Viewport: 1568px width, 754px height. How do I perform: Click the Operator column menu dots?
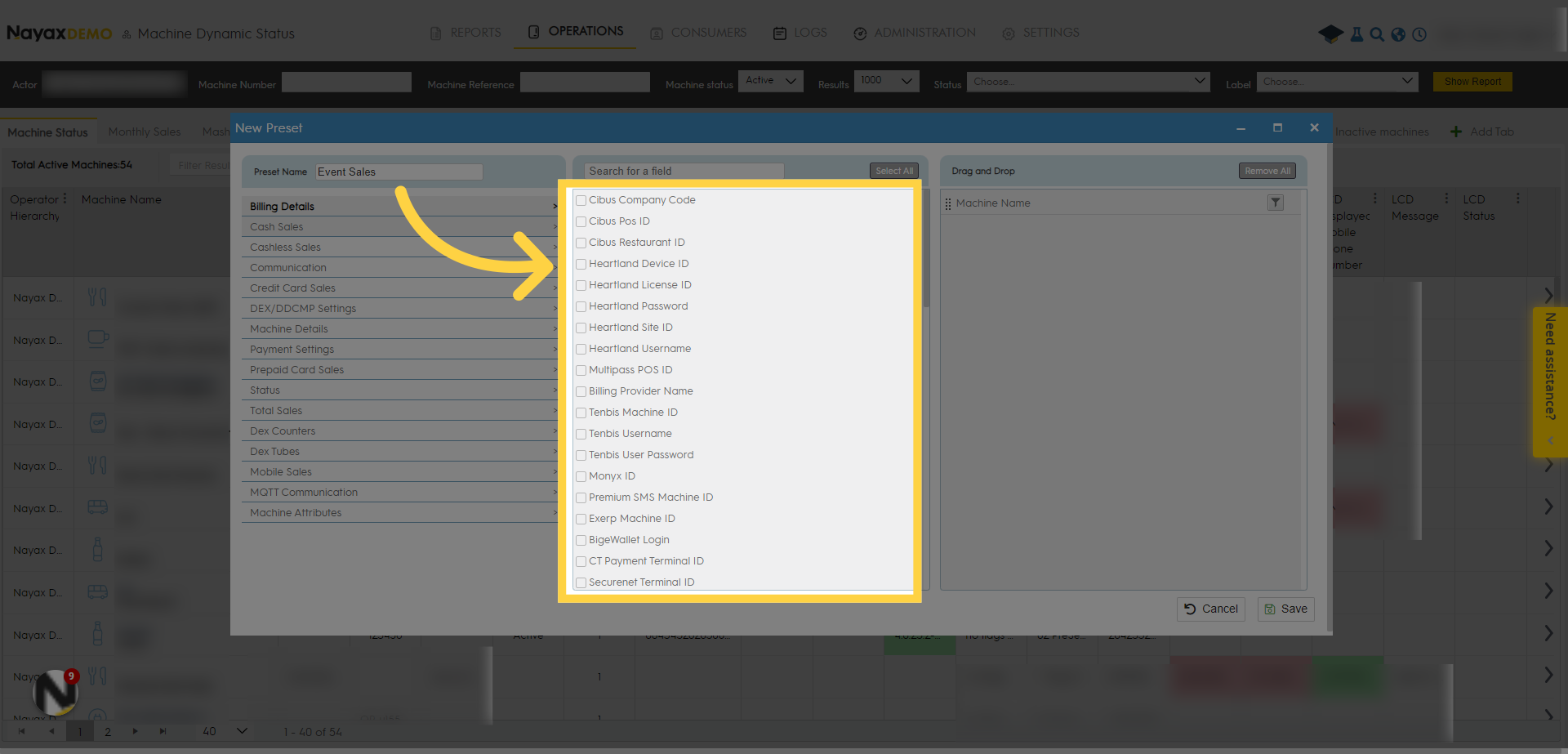click(66, 199)
